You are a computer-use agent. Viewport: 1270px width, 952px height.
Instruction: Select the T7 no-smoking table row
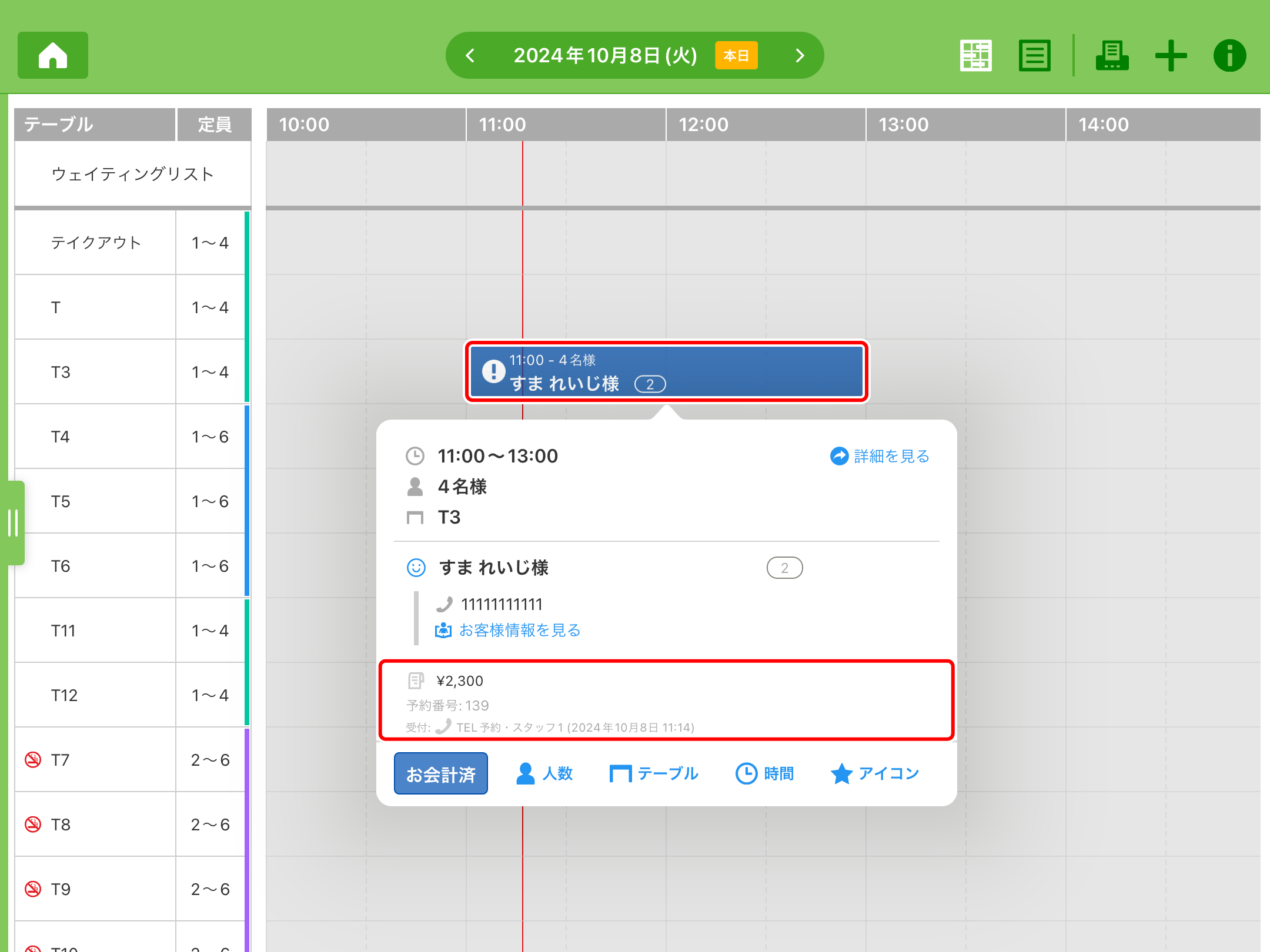coord(94,760)
